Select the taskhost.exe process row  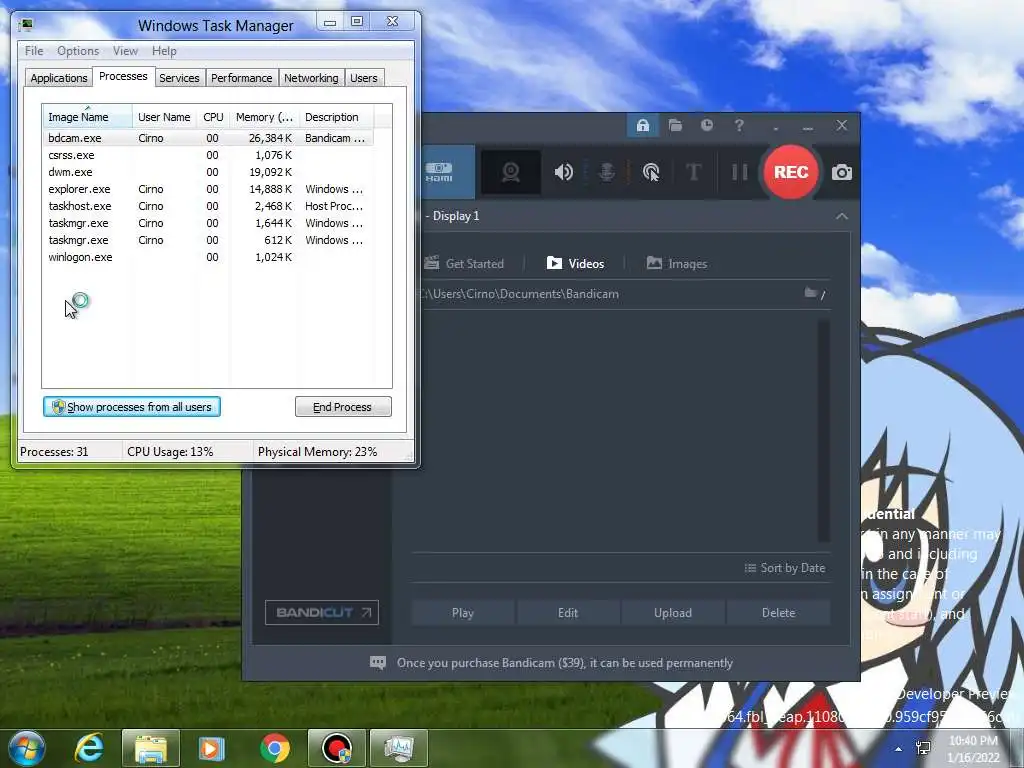pyautogui.click(x=208, y=206)
